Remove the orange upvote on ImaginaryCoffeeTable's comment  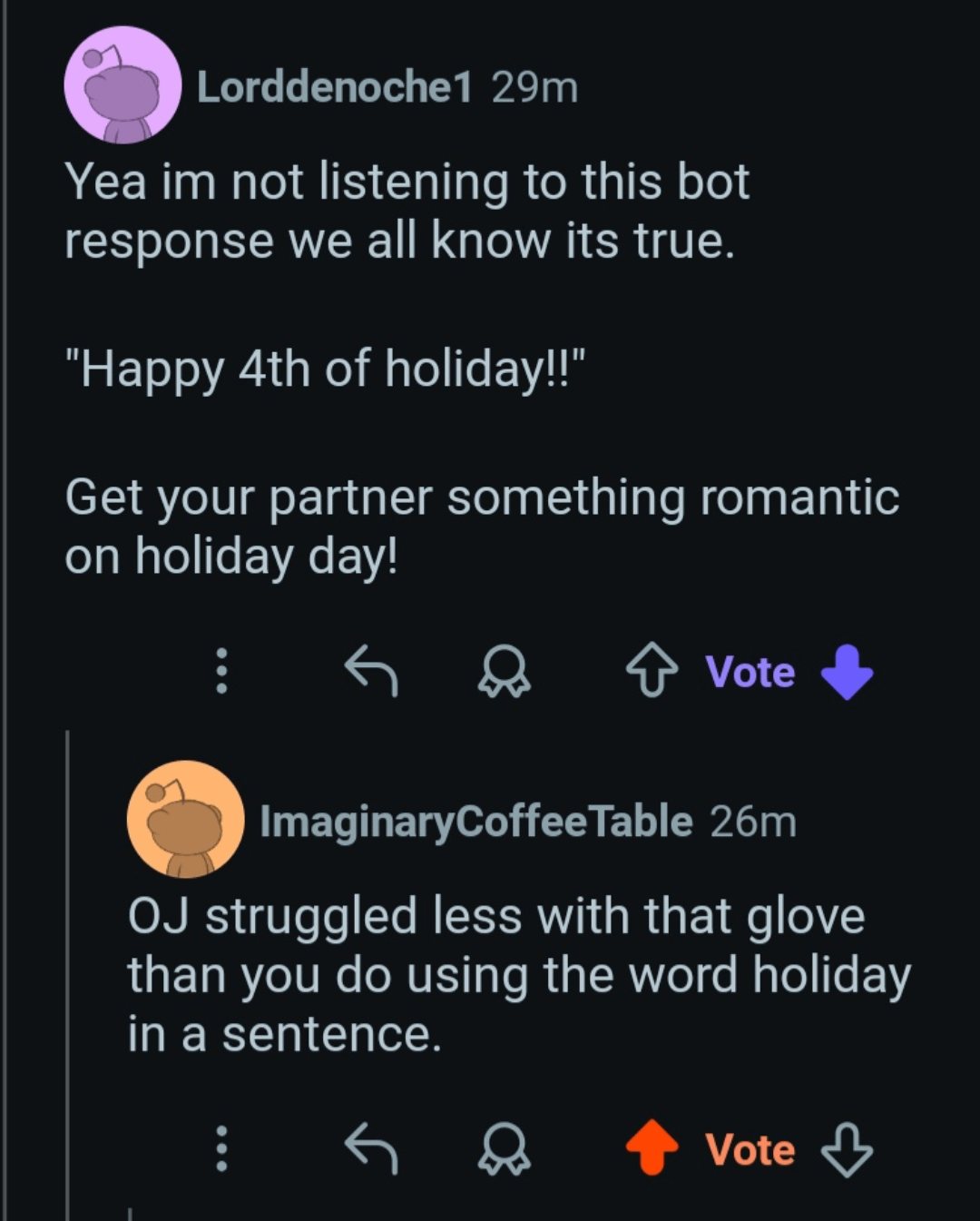652,1147
